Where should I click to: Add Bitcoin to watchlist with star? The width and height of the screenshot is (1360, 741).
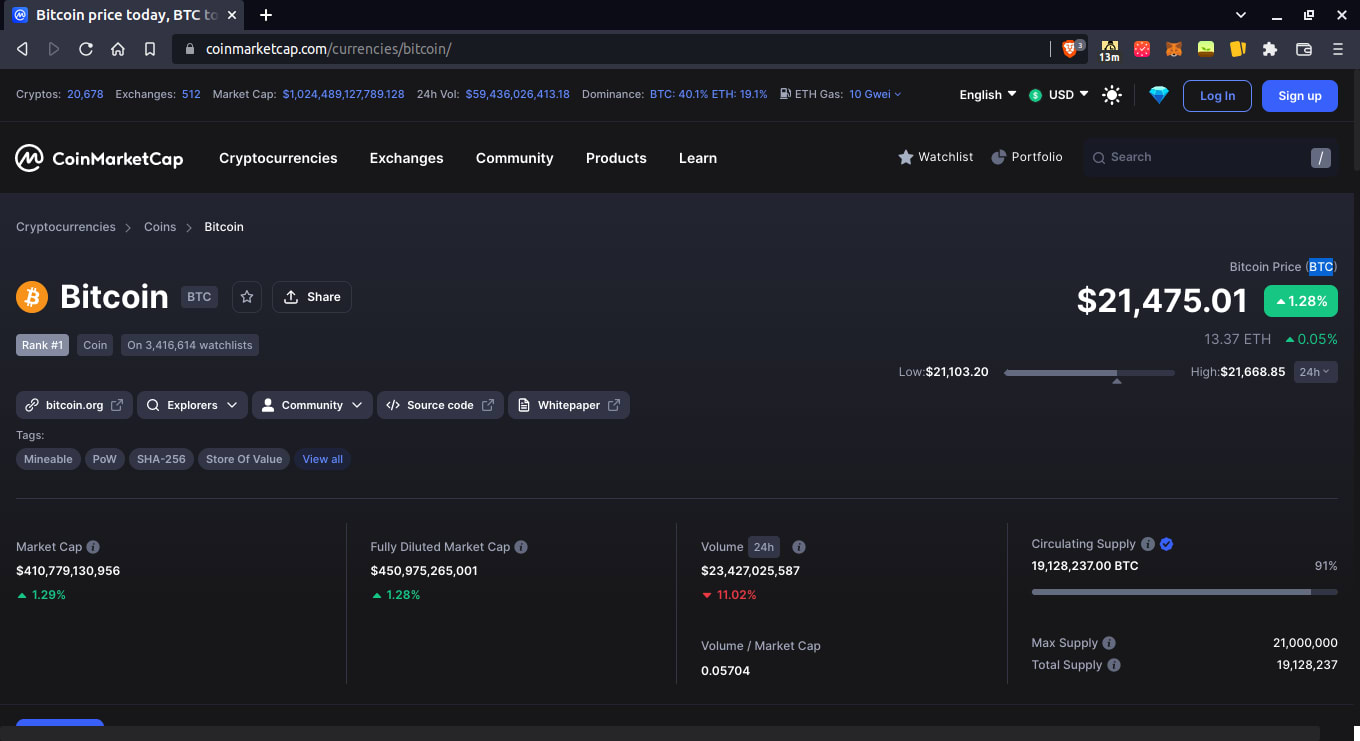pos(247,297)
